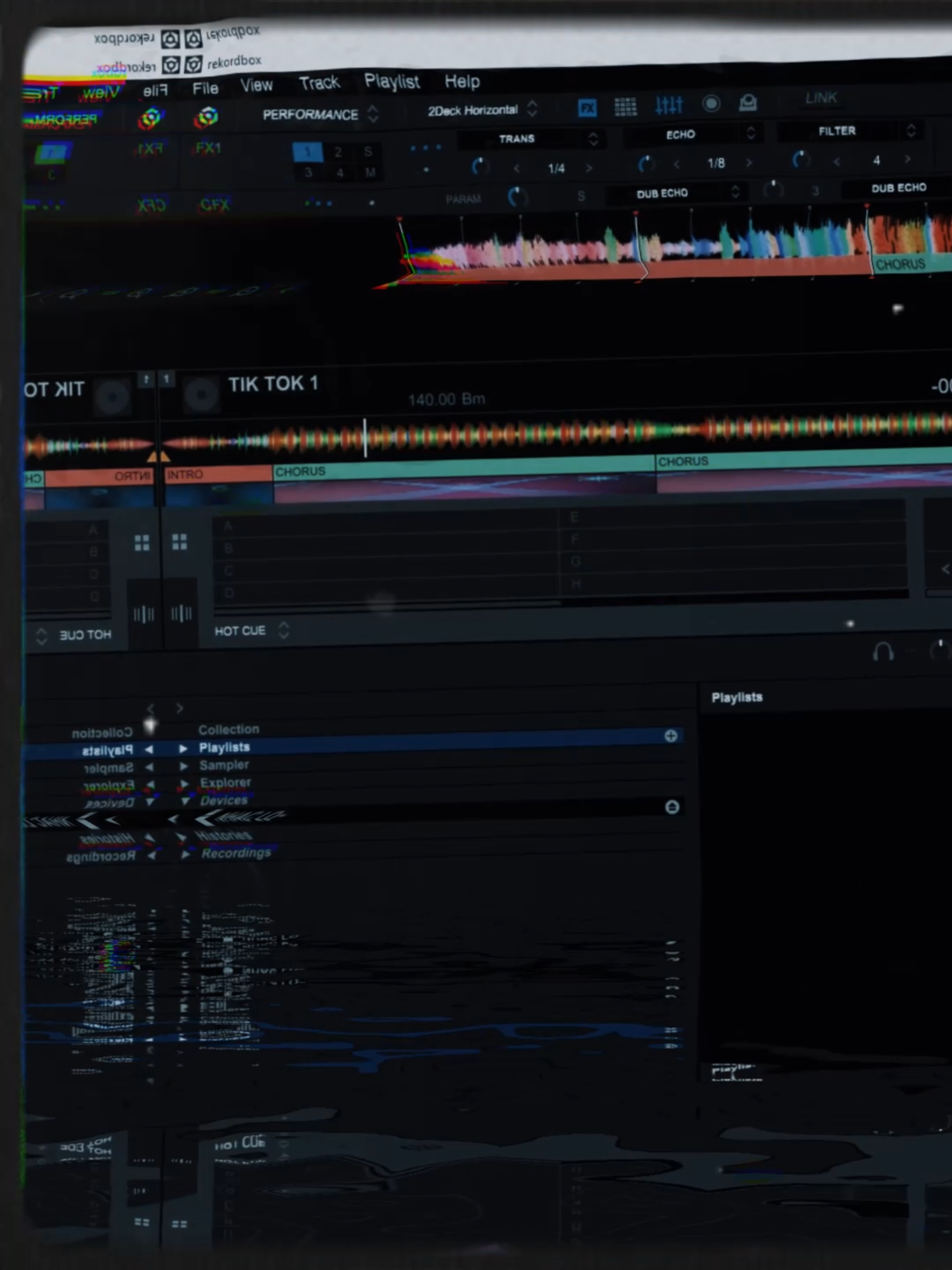Click the 140.00 Bm tempo and key text
Screen dimensions: 952x1270
click(446, 399)
